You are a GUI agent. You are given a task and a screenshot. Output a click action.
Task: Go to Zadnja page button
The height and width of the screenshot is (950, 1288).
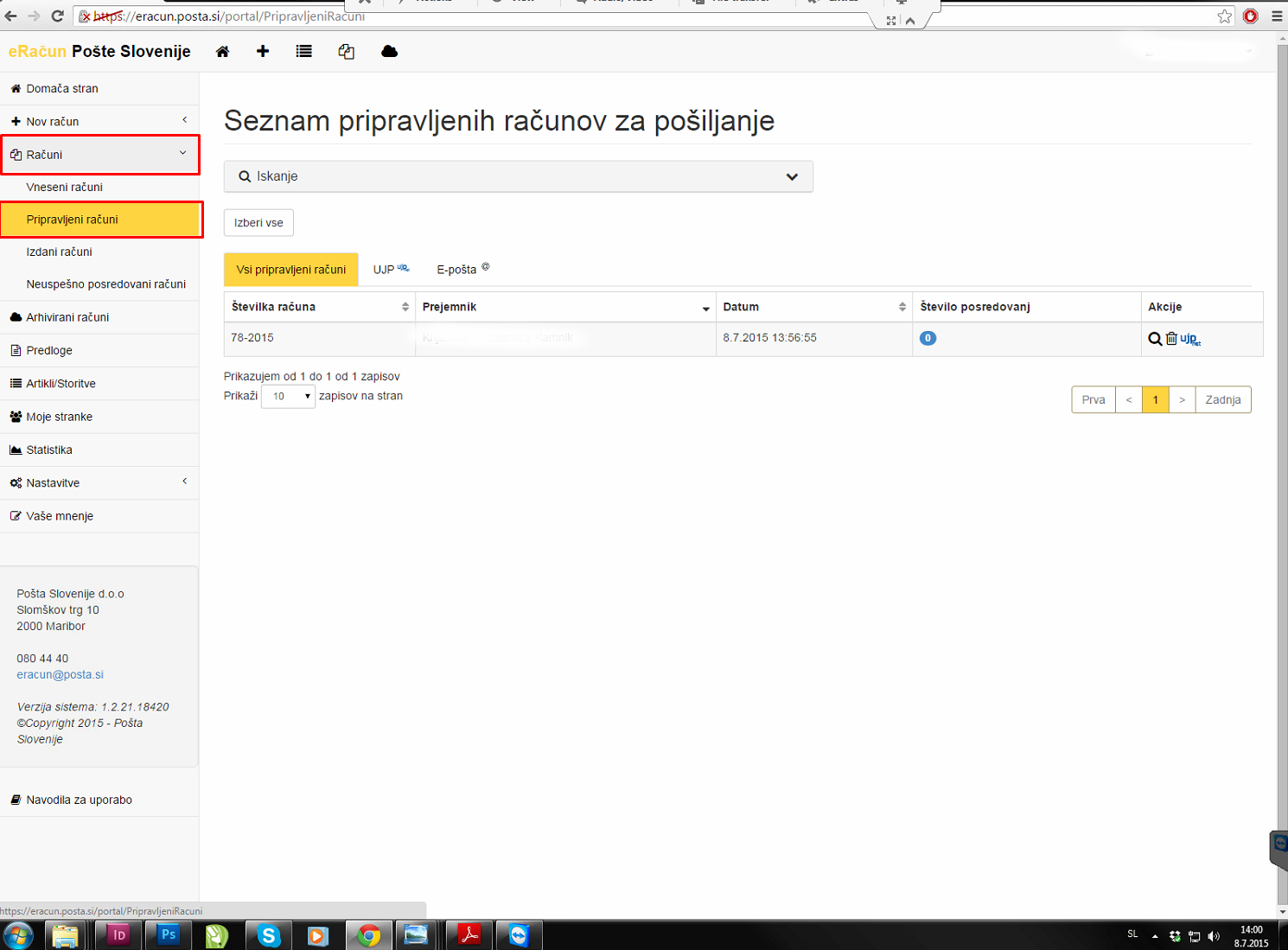(1223, 399)
